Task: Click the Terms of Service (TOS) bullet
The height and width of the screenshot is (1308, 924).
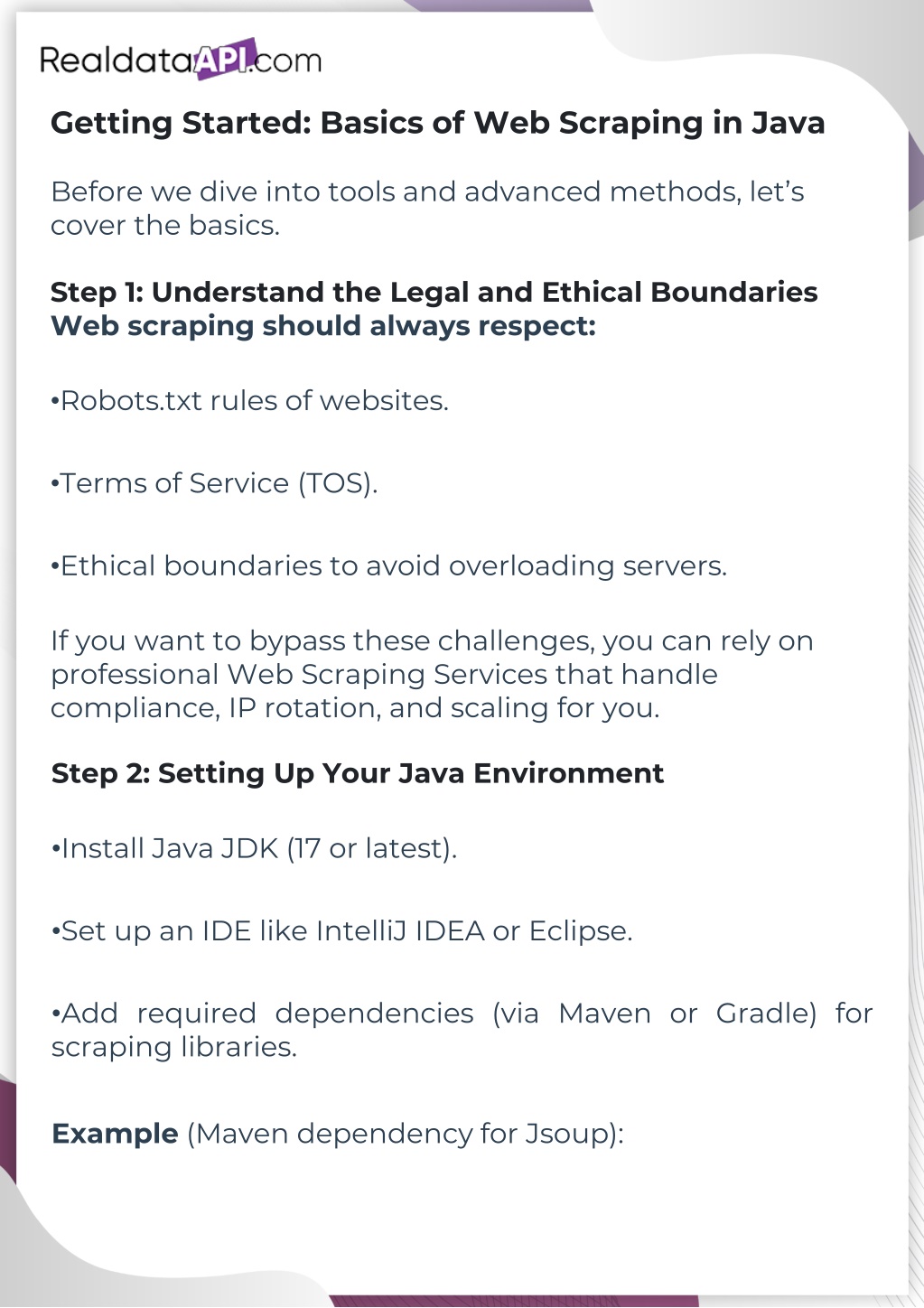Action: point(214,483)
